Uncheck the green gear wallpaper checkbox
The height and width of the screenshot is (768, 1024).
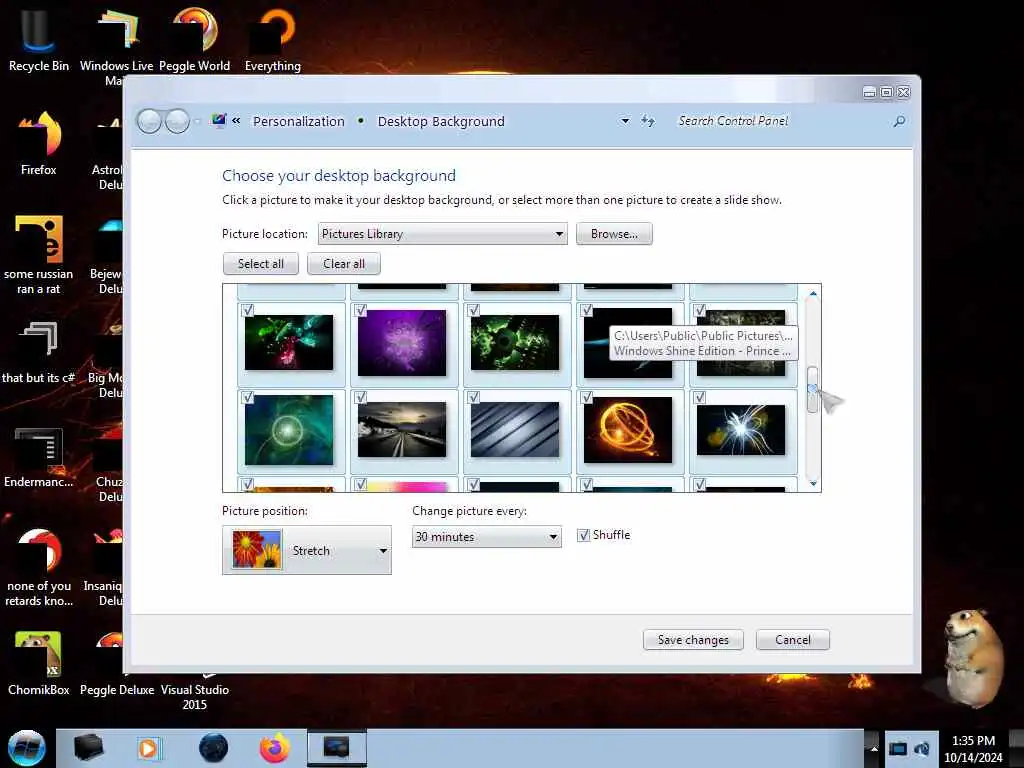(x=473, y=310)
